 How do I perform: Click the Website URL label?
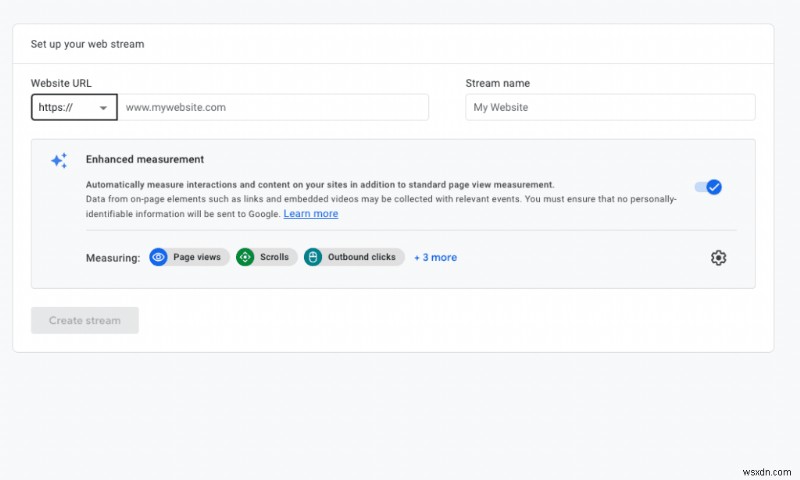pyautogui.click(x=61, y=83)
